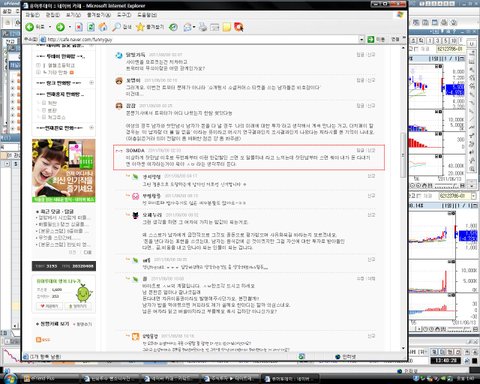
Task: Open the address bar URL dropdown
Action: [362, 39]
